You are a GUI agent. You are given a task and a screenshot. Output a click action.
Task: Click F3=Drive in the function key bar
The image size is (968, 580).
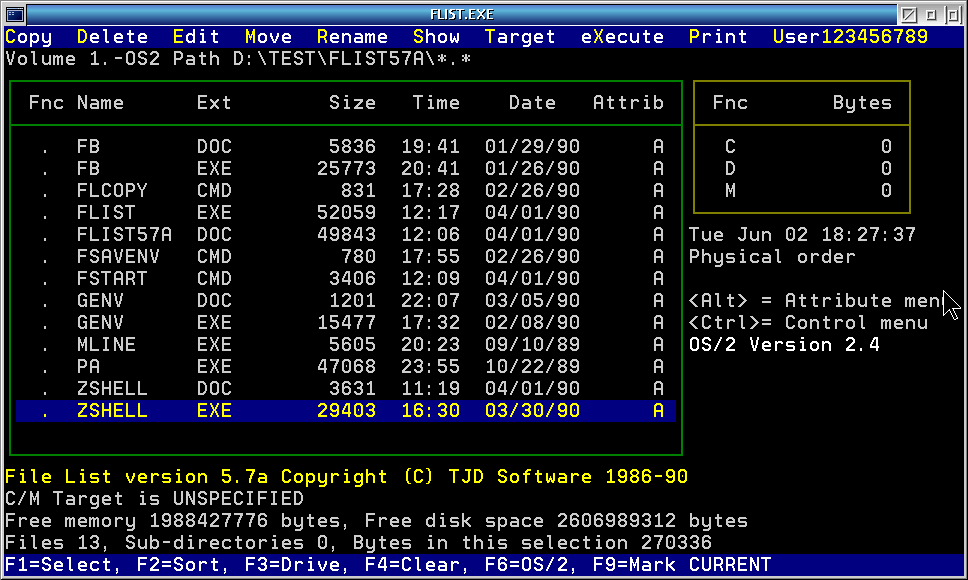(293, 565)
